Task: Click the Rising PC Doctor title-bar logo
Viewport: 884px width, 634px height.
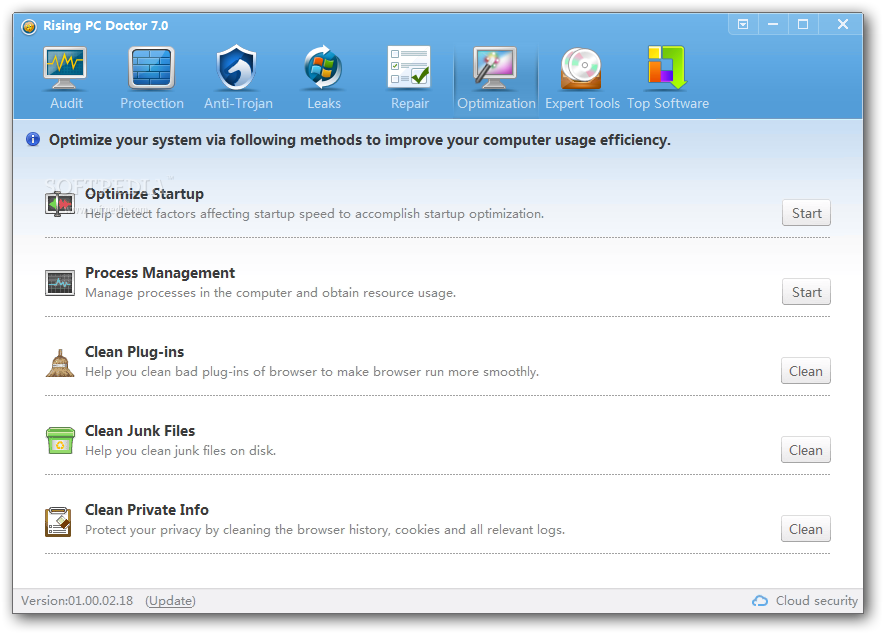Action: point(29,26)
